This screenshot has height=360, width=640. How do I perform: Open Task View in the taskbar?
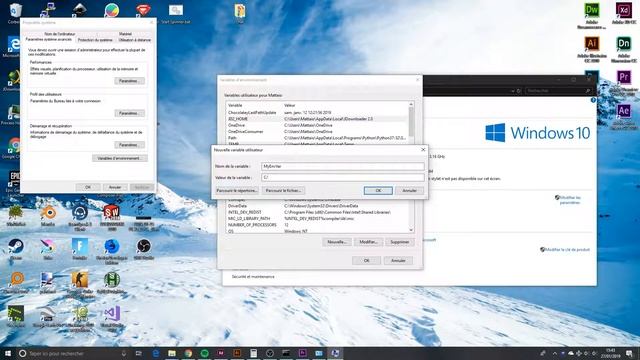coord(138,353)
